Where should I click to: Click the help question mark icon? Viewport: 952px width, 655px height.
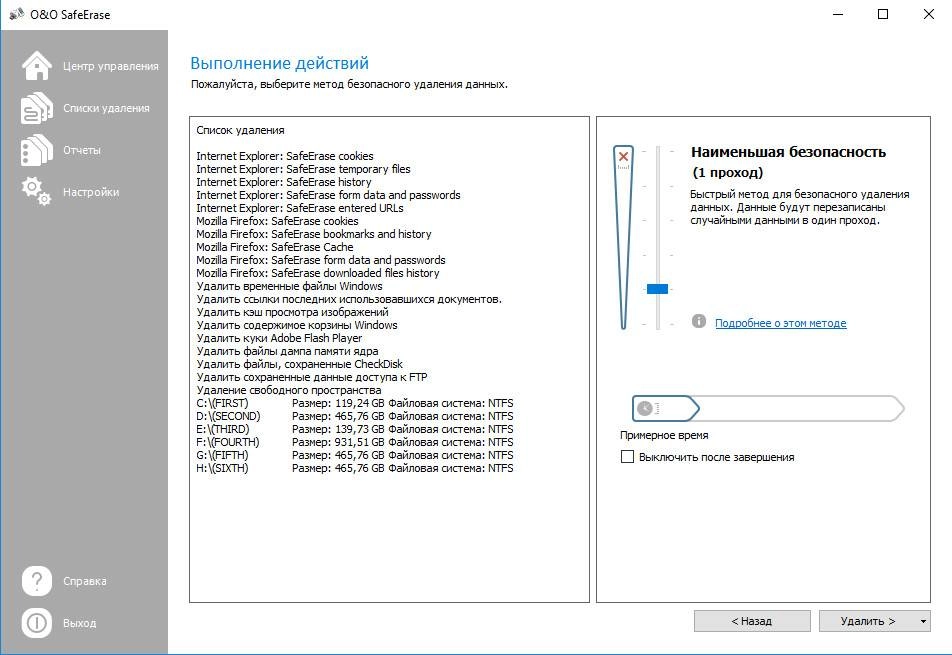[36, 581]
